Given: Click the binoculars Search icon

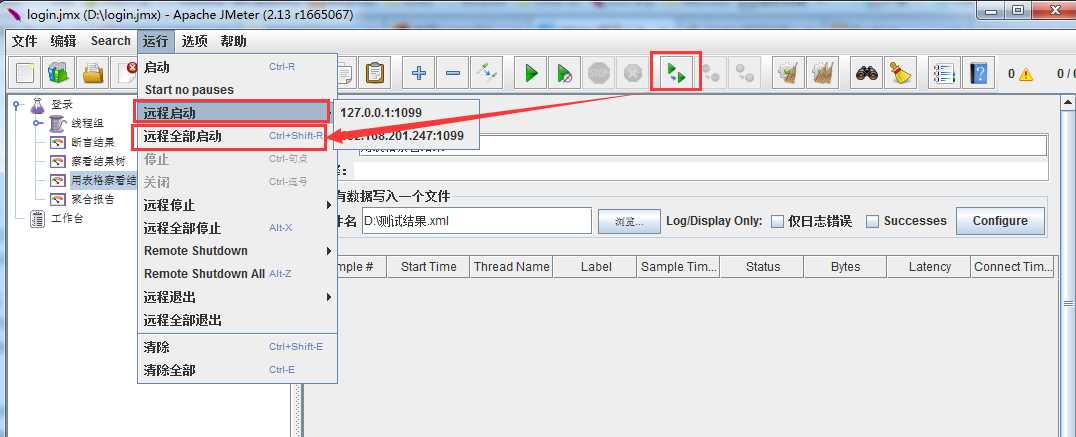Looking at the screenshot, I should [x=867, y=72].
